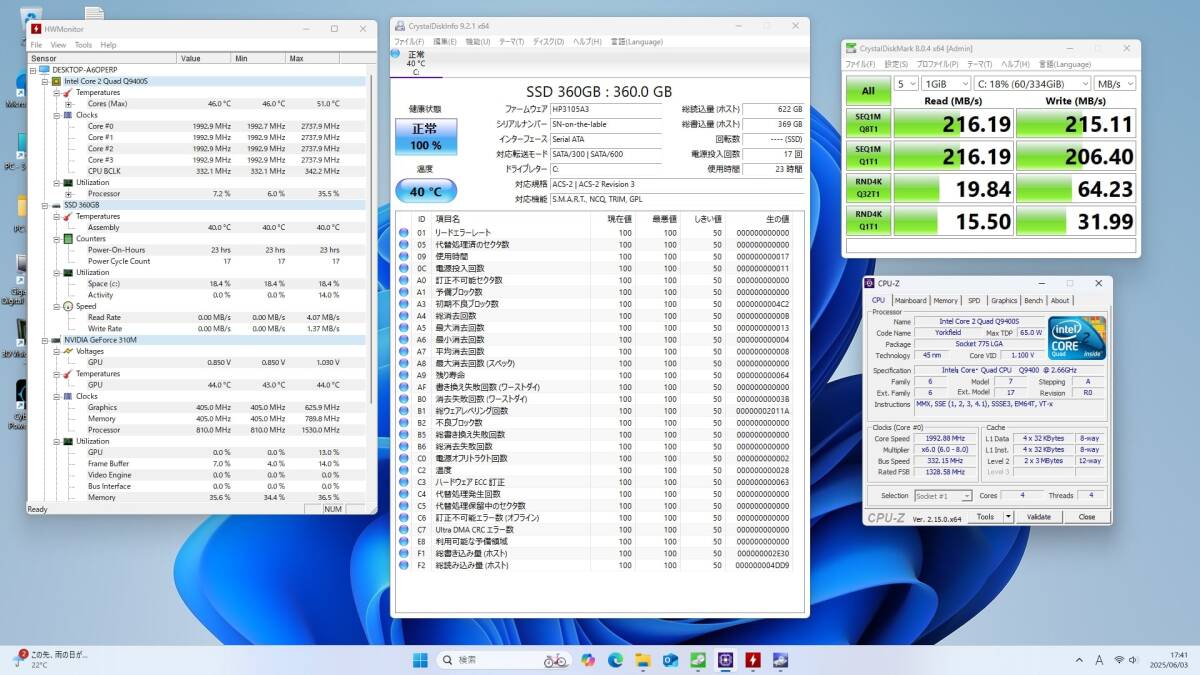Viewport: 1200px width, 675px height.
Task: Open the drive selection C: 18% dropdown
Action: [x=1032, y=84]
